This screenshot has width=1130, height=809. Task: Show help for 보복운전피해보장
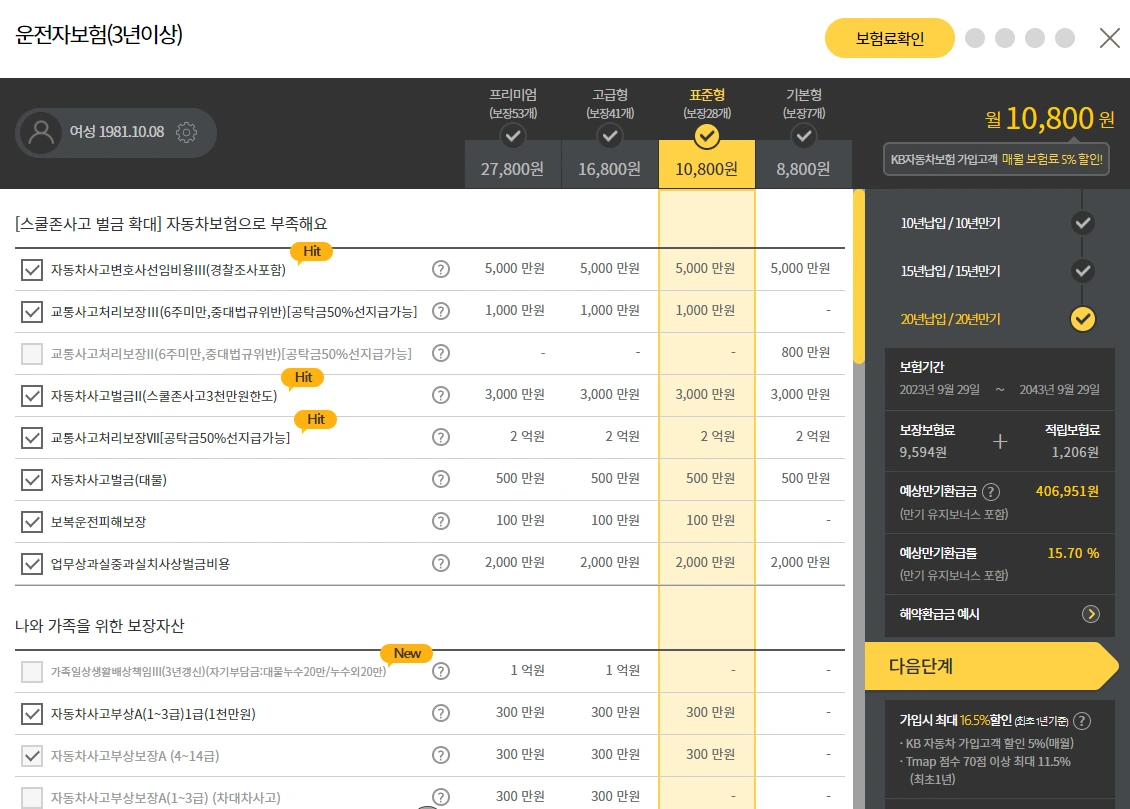440,521
